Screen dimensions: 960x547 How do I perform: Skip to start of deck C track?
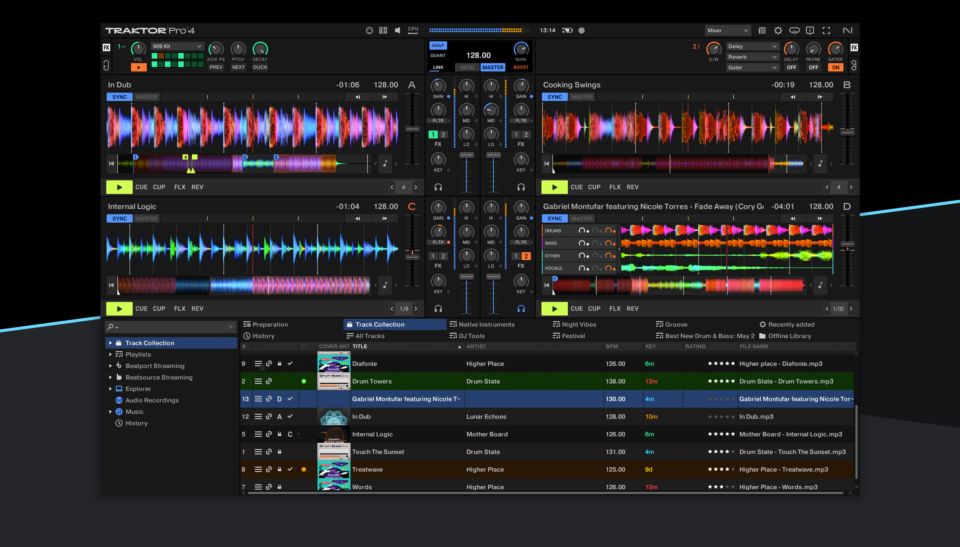113,285
